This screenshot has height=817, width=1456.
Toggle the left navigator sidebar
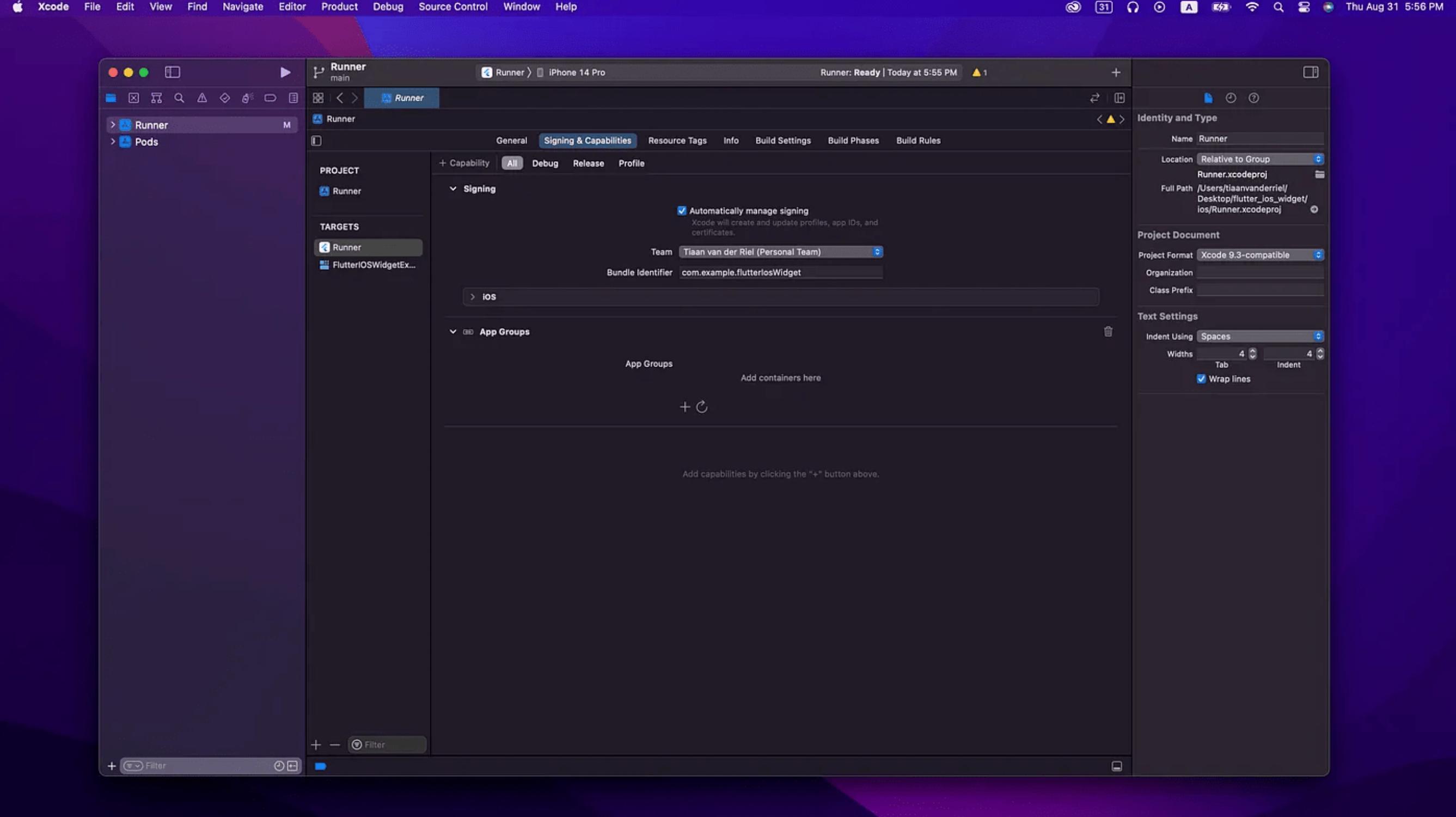tap(173, 72)
